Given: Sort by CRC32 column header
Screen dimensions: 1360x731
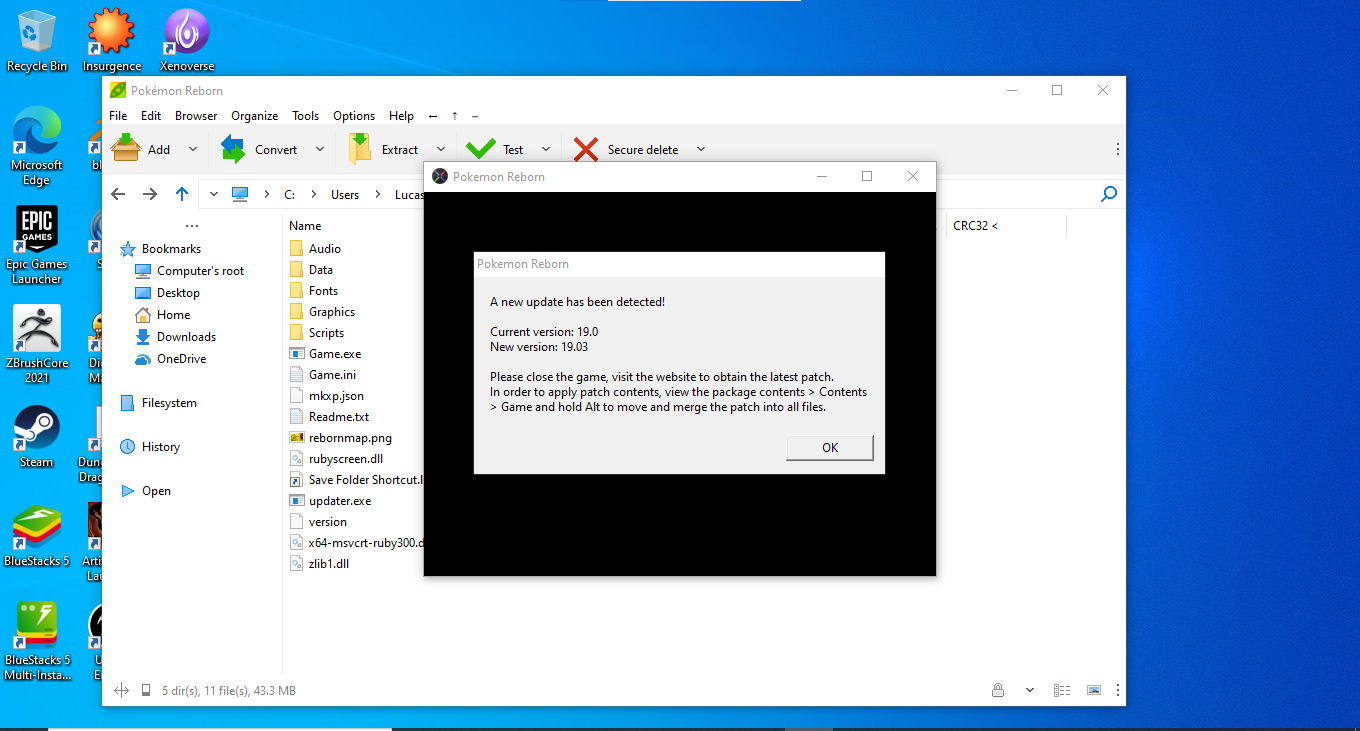Looking at the screenshot, I should (975, 226).
